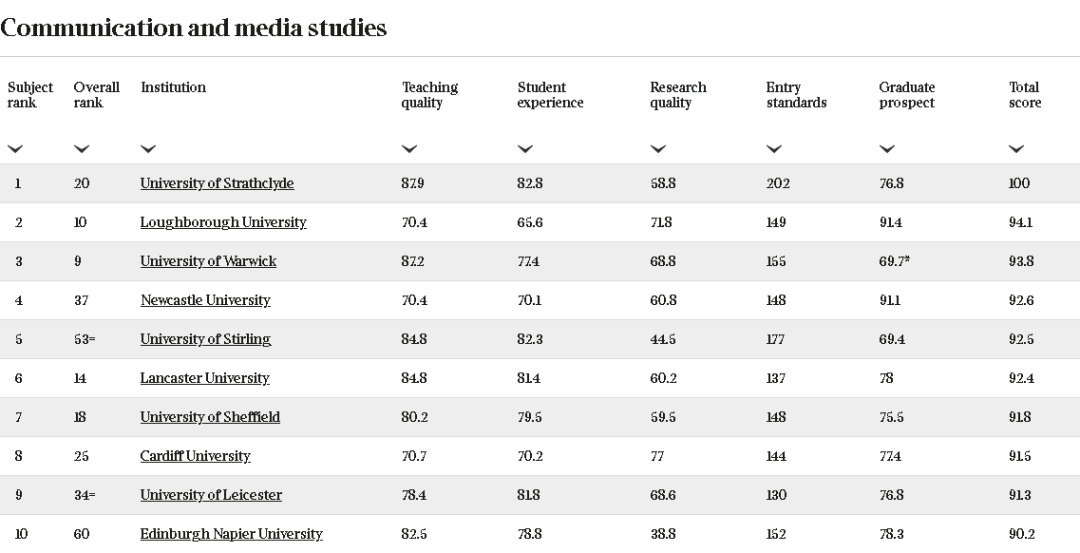Click the Overall rank sort chevron
The image size is (1080, 553).
click(81, 149)
